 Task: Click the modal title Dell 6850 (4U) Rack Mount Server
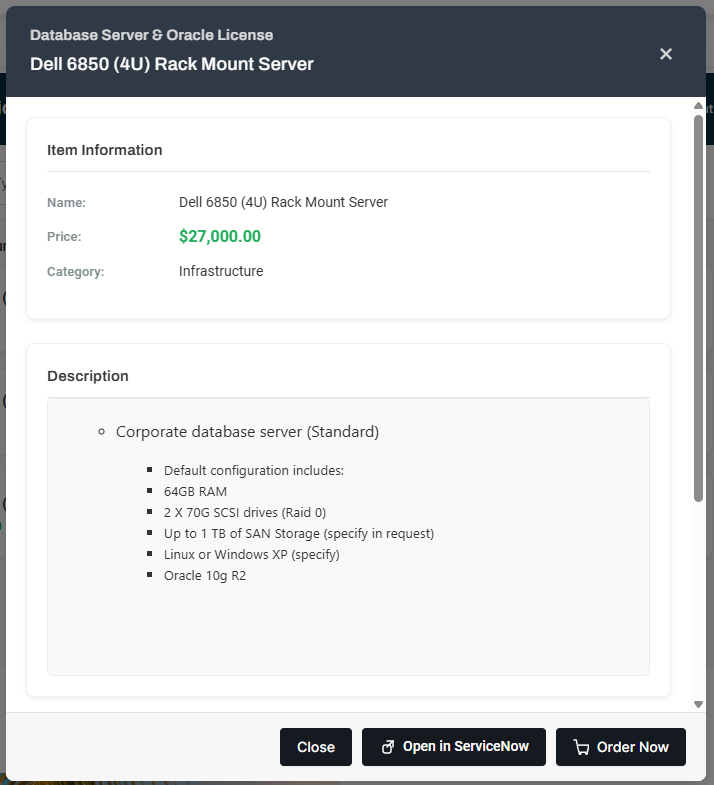point(172,64)
